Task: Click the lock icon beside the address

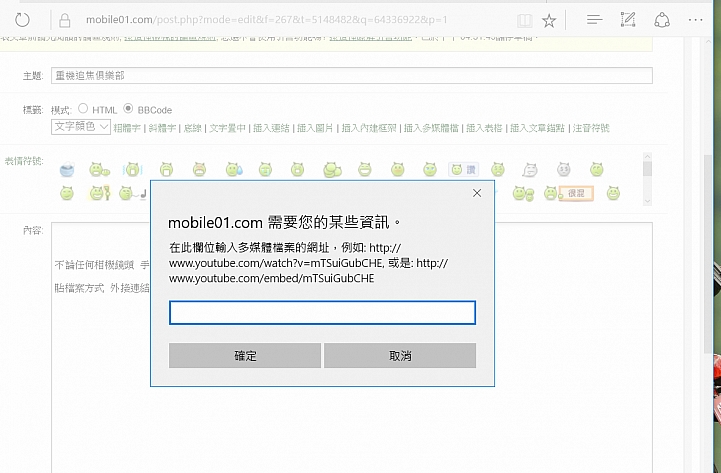Action: tap(65, 20)
